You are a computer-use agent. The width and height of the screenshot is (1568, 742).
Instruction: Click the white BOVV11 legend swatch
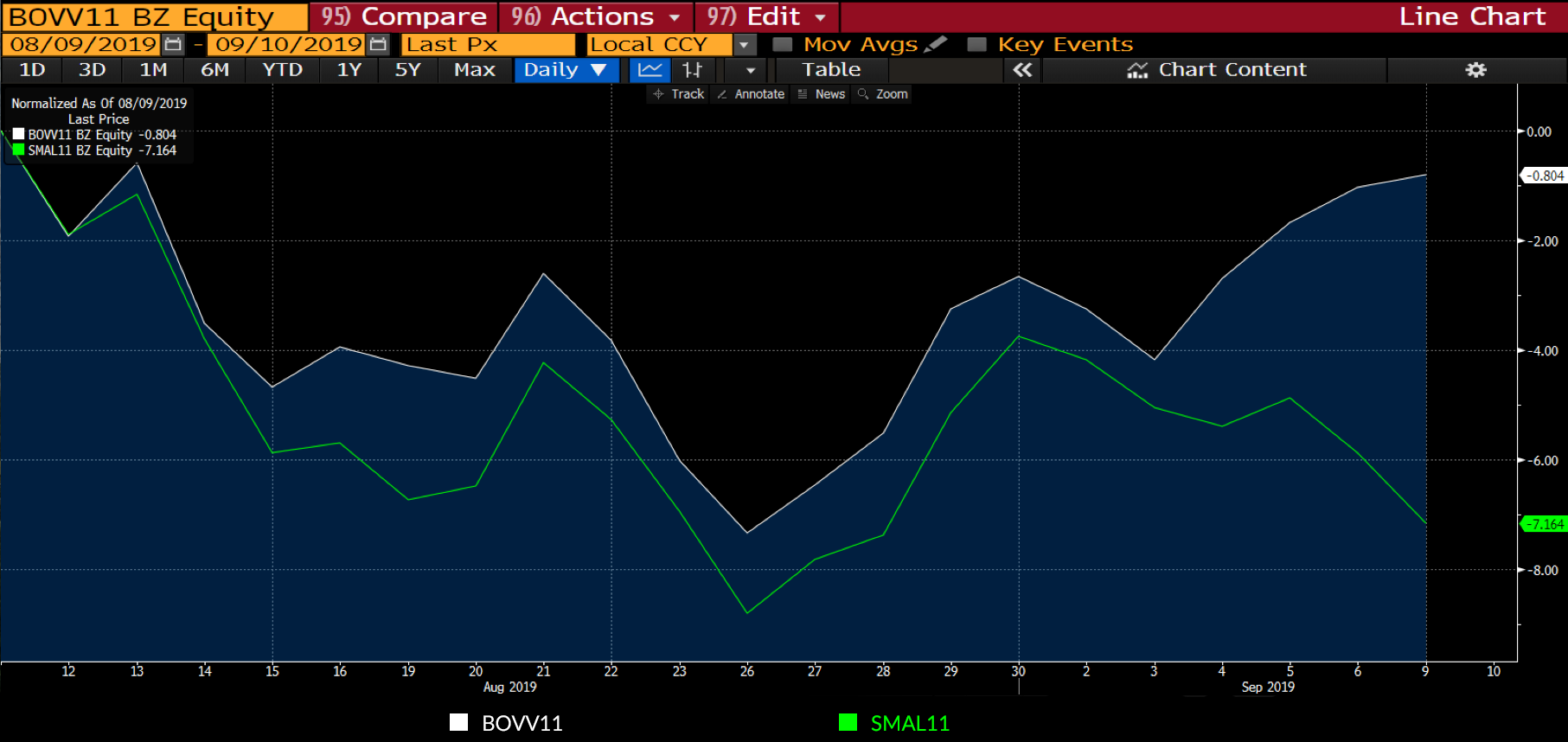[458, 723]
